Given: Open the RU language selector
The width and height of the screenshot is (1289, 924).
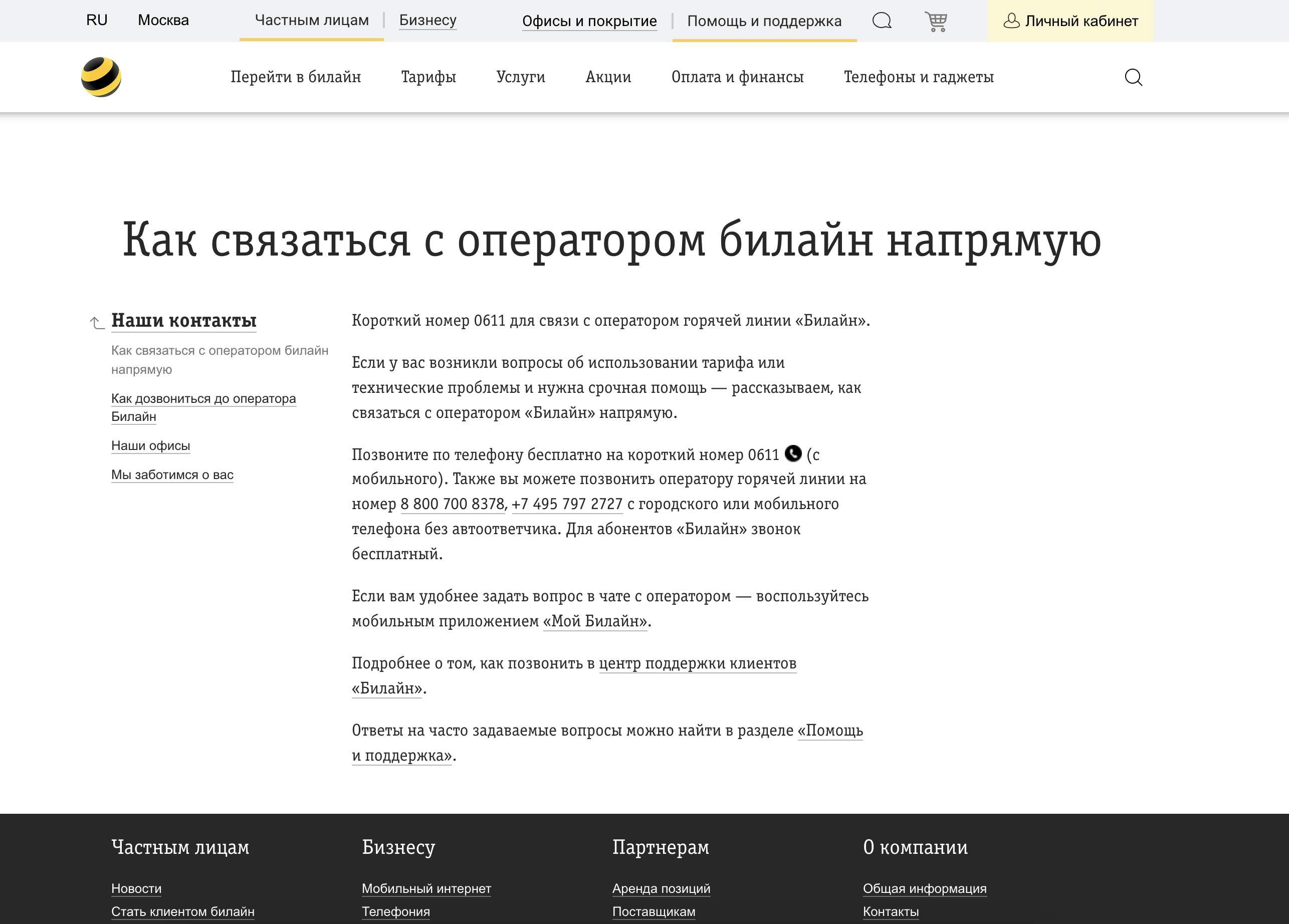Looking at the screenshot, I should click(96, 21).
